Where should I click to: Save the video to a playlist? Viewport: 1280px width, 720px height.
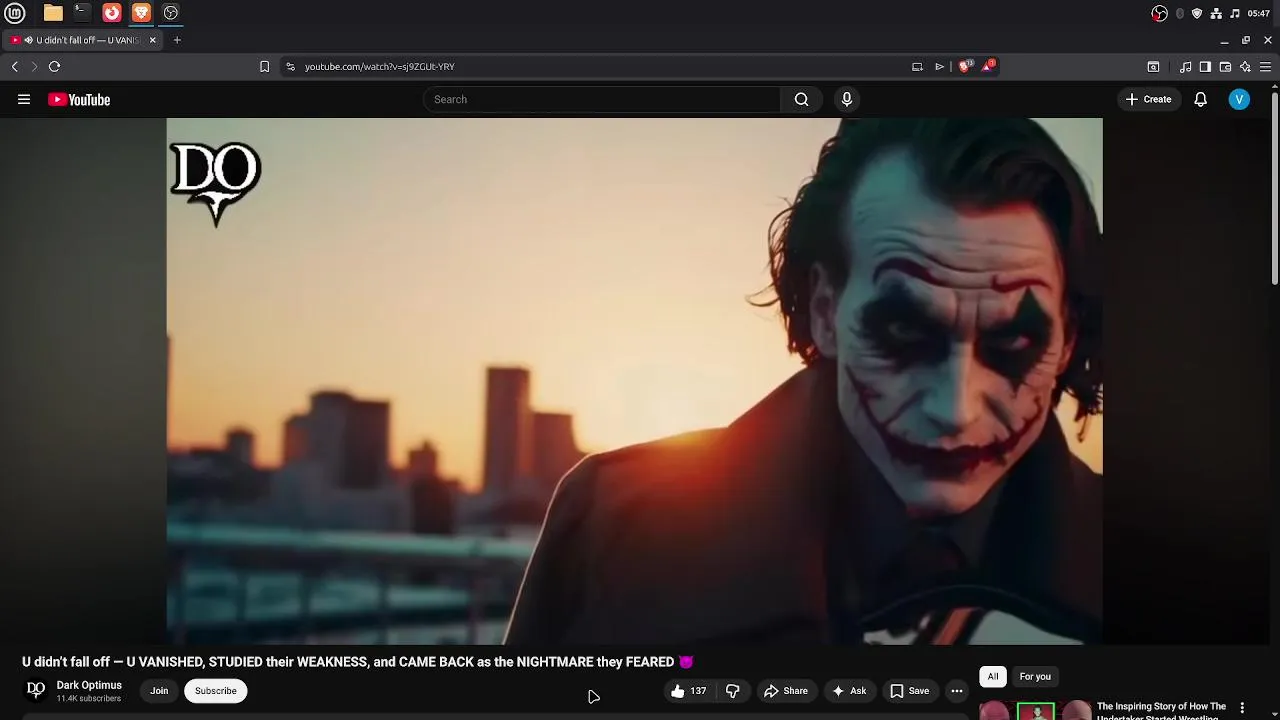pos(909,691)
